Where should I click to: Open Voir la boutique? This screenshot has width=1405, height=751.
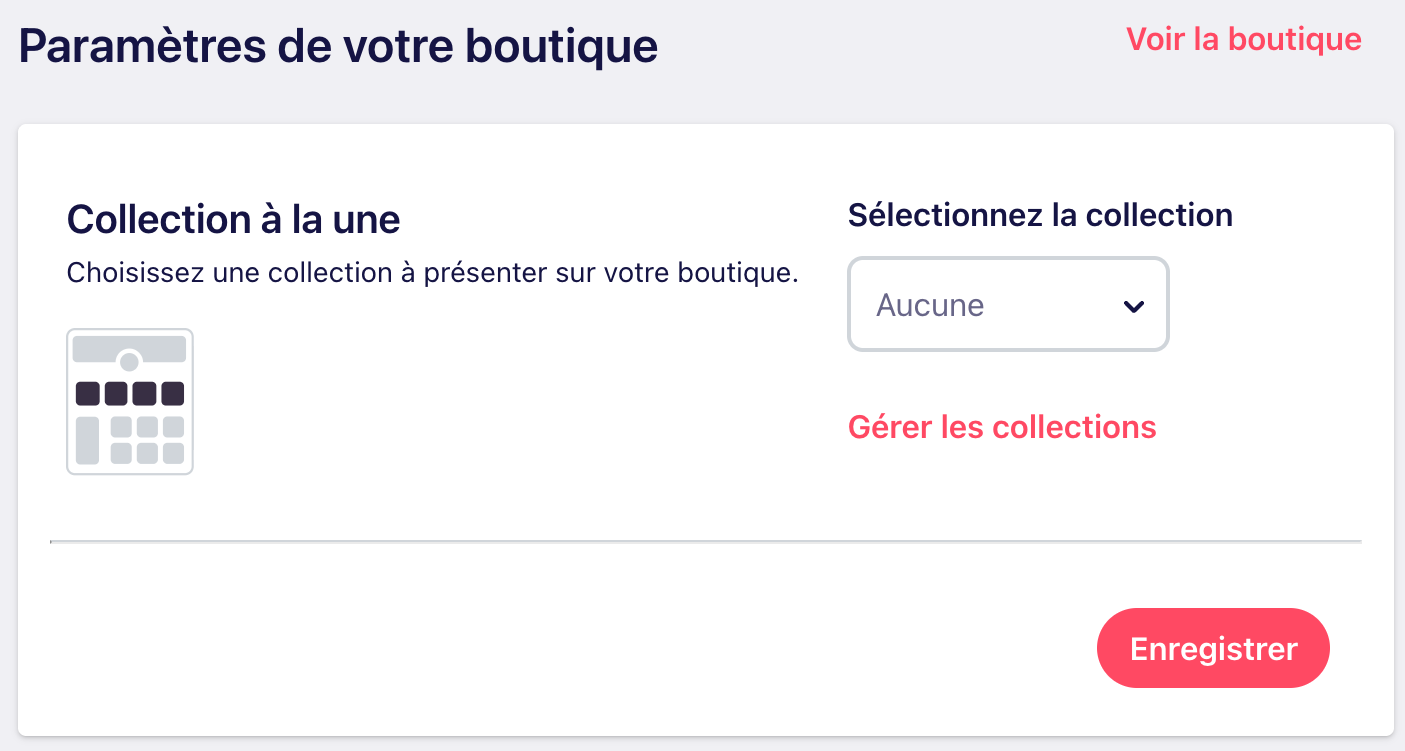(x=1243, y=39)
